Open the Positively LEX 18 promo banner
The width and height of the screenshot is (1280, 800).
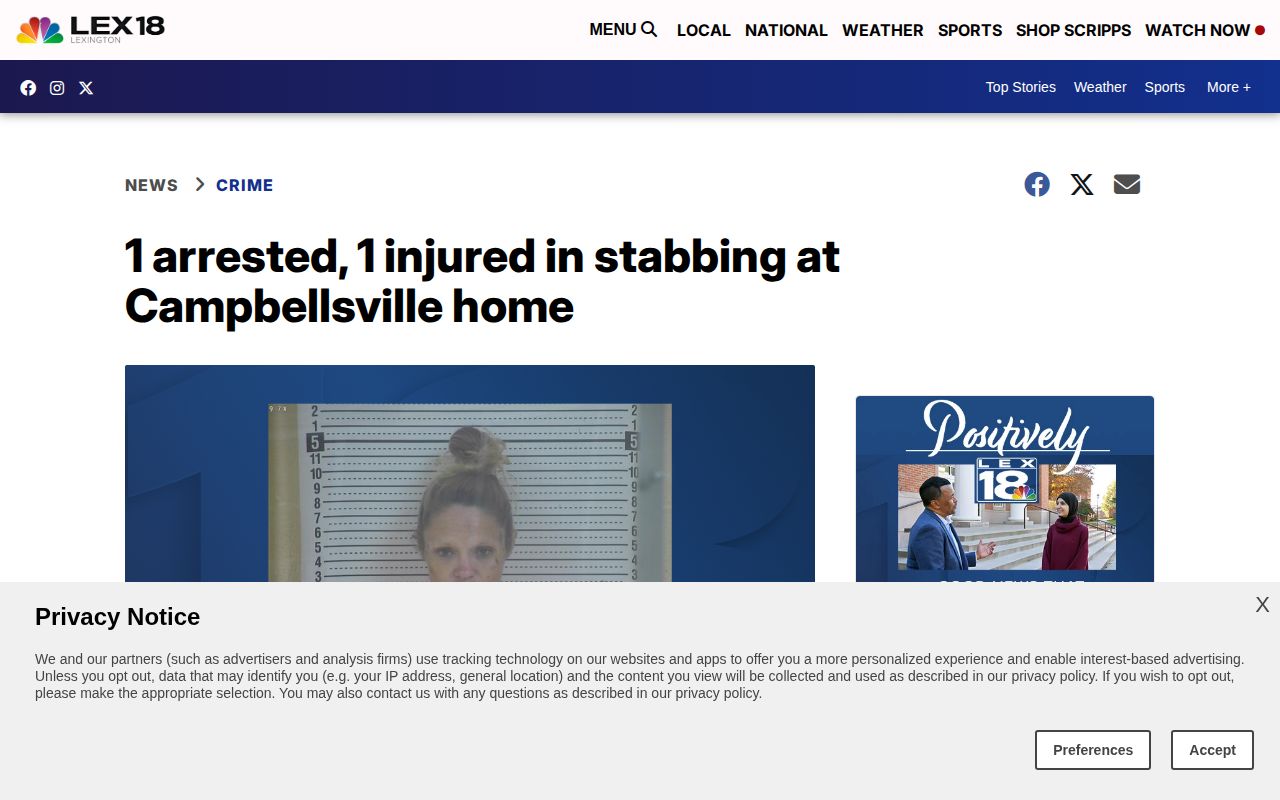pyautogui.click(x=1005, y=489)
